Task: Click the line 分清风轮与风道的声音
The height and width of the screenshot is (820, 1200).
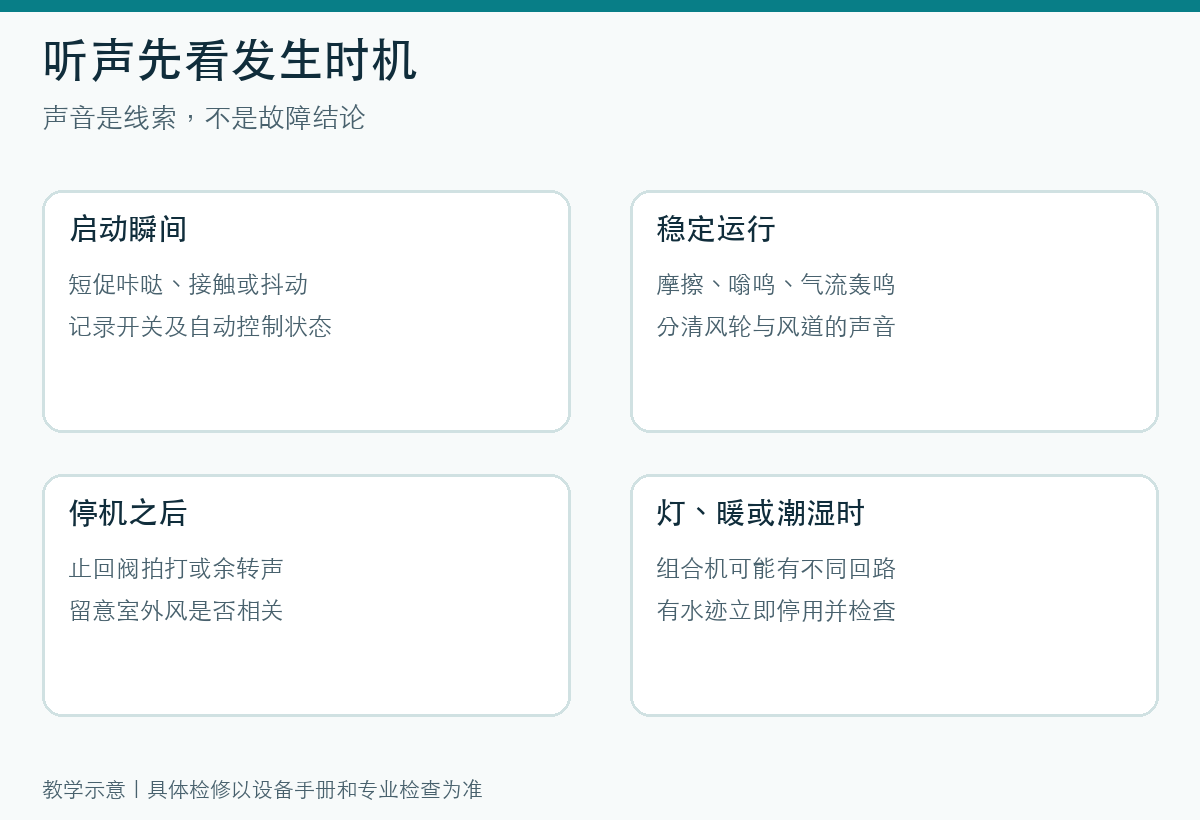Action: point(776,327)
